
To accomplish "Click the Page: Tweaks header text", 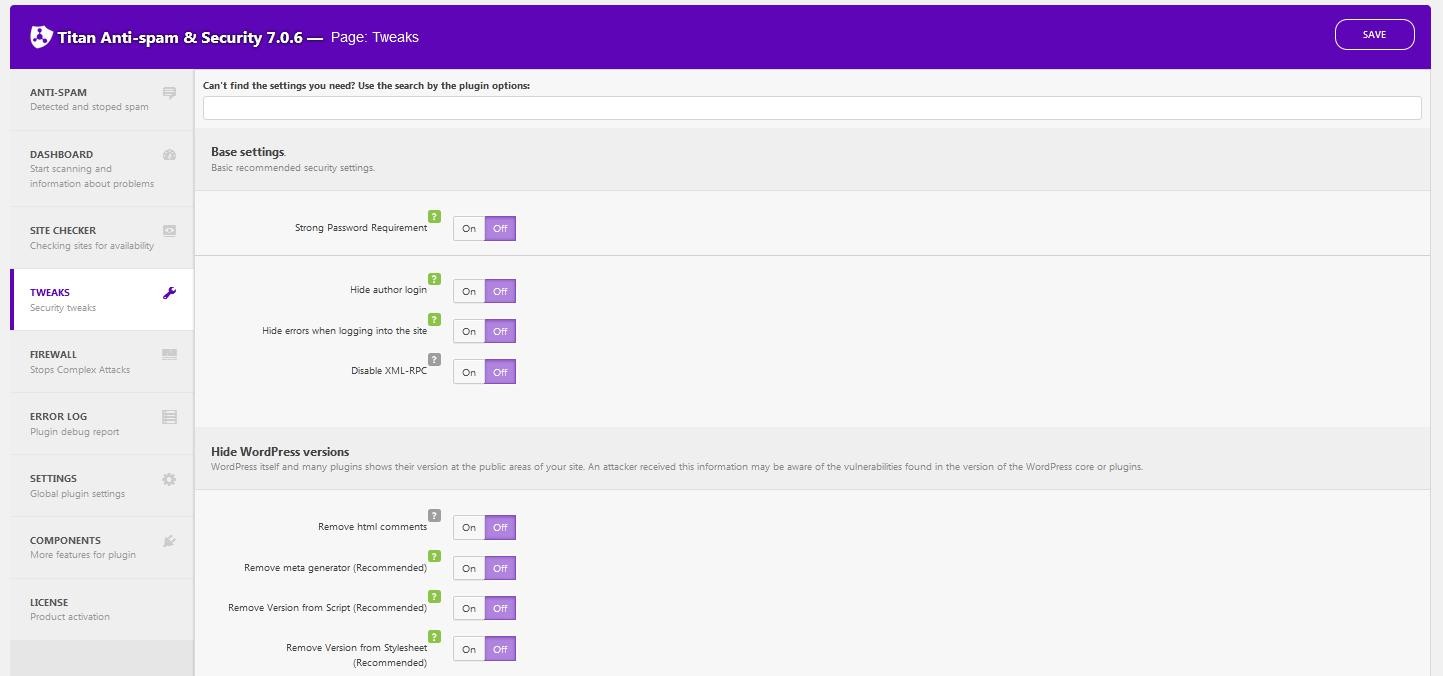I will click(374, 37).
